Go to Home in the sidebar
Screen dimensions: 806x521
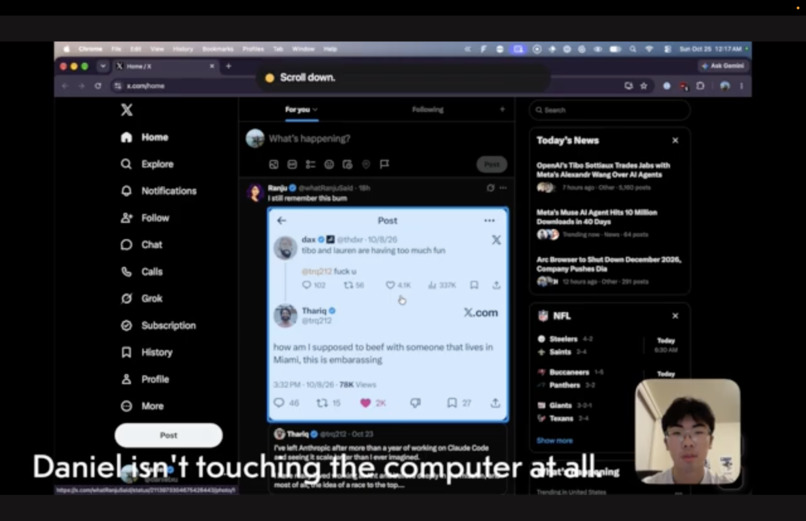(144, 137)
